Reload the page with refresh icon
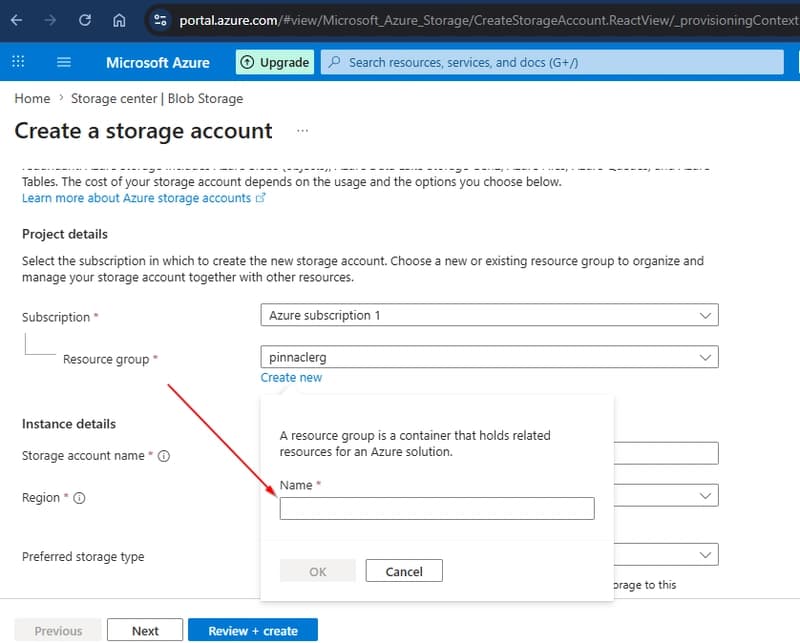Viewport: 800px width, 643px height. pos(85,20)
